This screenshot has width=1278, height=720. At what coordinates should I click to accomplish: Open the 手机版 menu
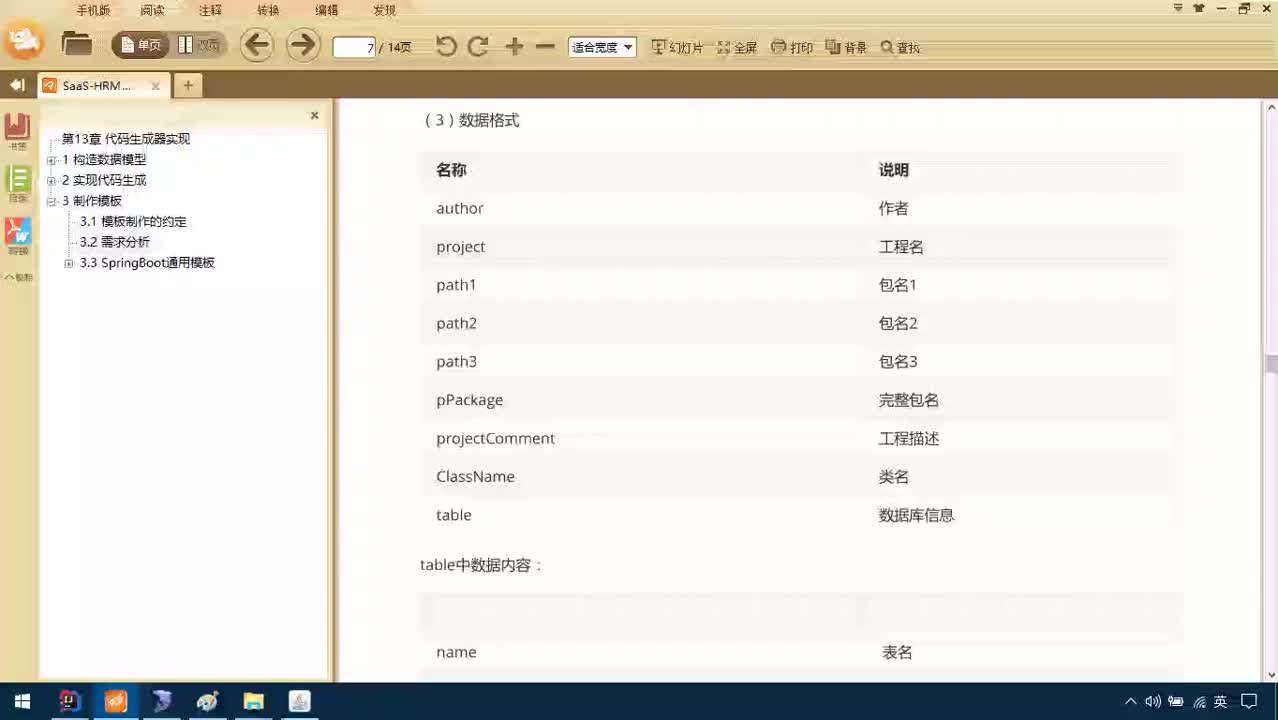coord(93,10)
